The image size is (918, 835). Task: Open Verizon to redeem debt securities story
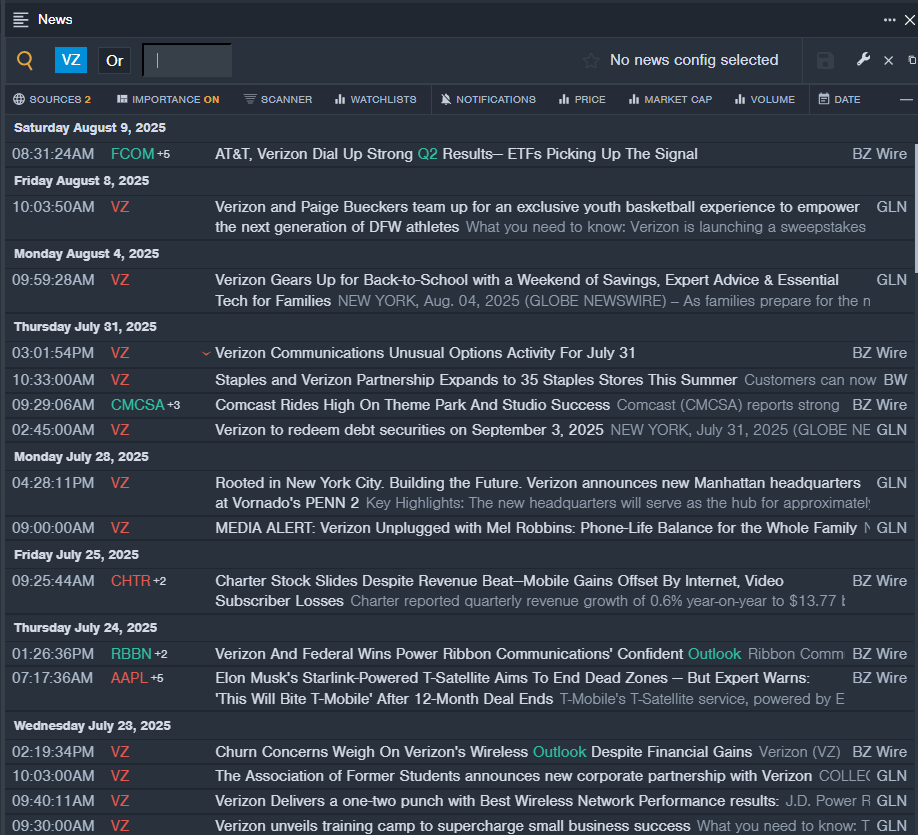pyautogui.click(x=409, y=430)
